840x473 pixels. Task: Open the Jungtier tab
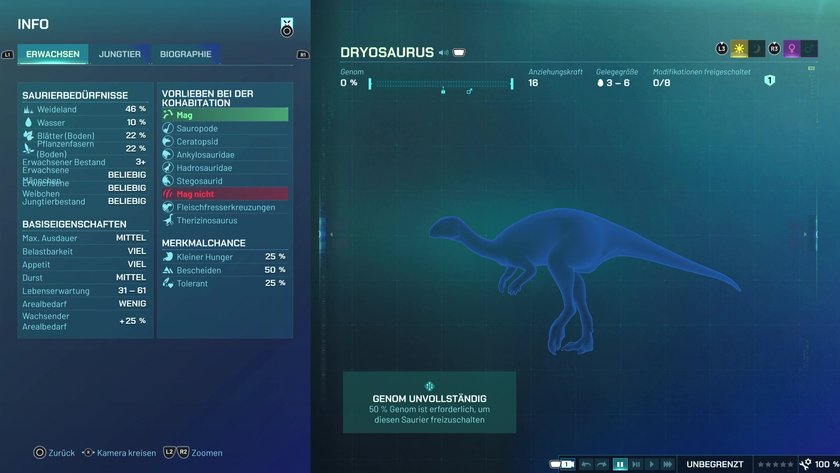[x=119, y=54]
